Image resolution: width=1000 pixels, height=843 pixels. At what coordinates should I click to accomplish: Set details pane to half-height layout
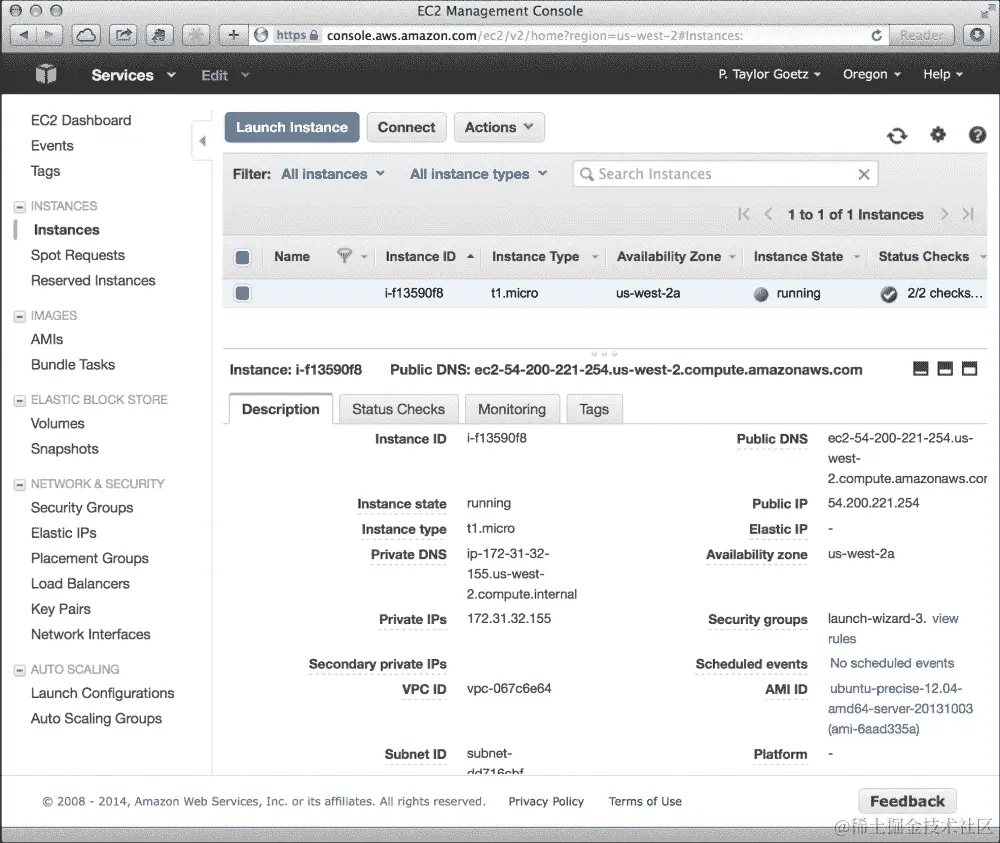tap(945, 369)
